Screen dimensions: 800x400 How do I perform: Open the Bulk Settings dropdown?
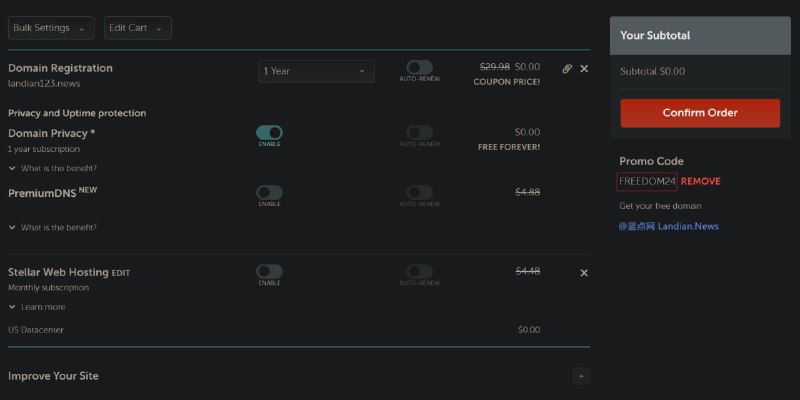[x=51, y=28]
